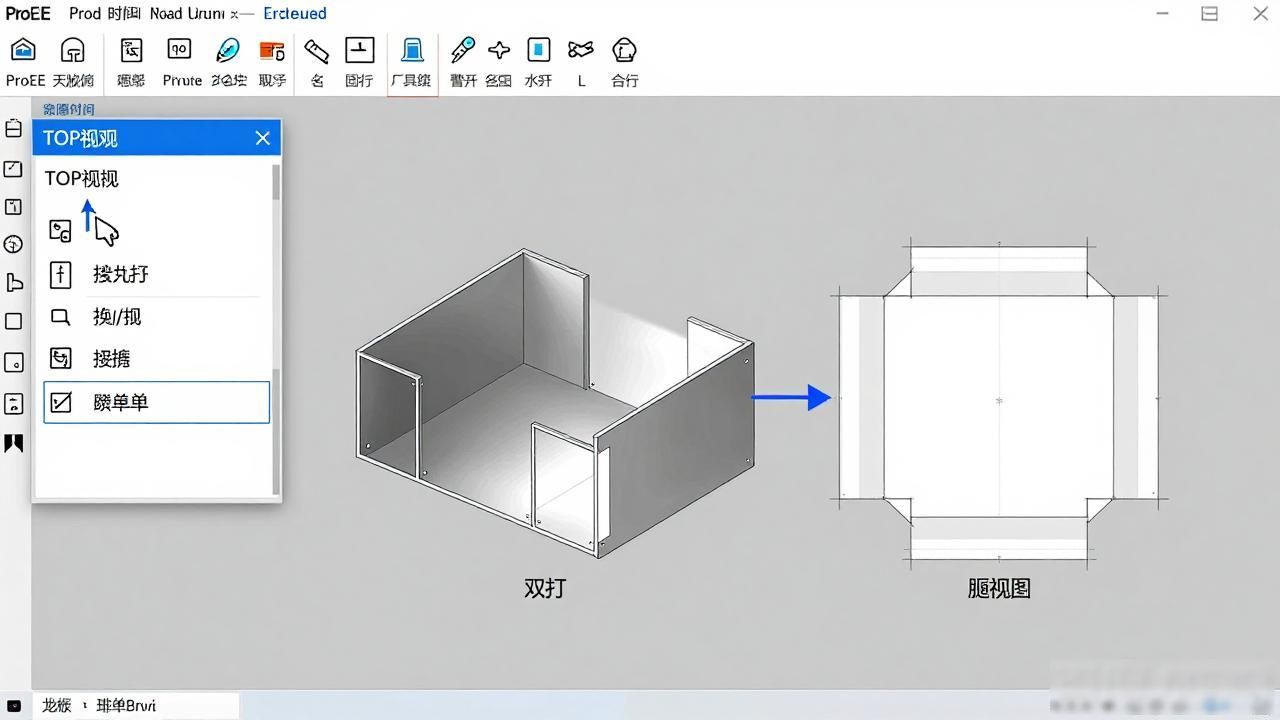Viewport: 1280px width, 720px height.
Task: Click the ProEE home icon in toolbar
Action: click(x=23, y=50)
